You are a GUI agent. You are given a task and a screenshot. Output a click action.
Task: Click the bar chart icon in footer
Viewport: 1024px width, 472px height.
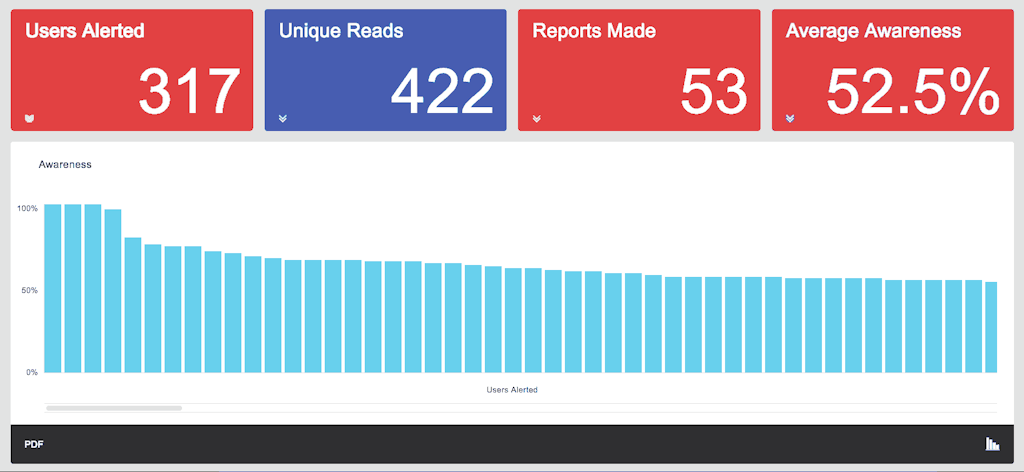(992, 444)
